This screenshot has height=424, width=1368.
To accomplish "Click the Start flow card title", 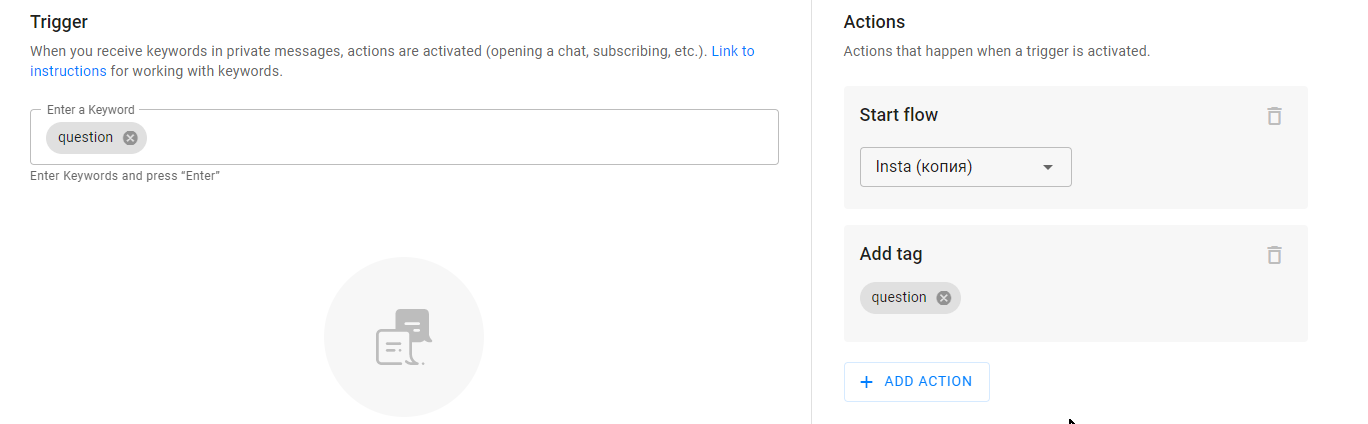I will point(899,115).
